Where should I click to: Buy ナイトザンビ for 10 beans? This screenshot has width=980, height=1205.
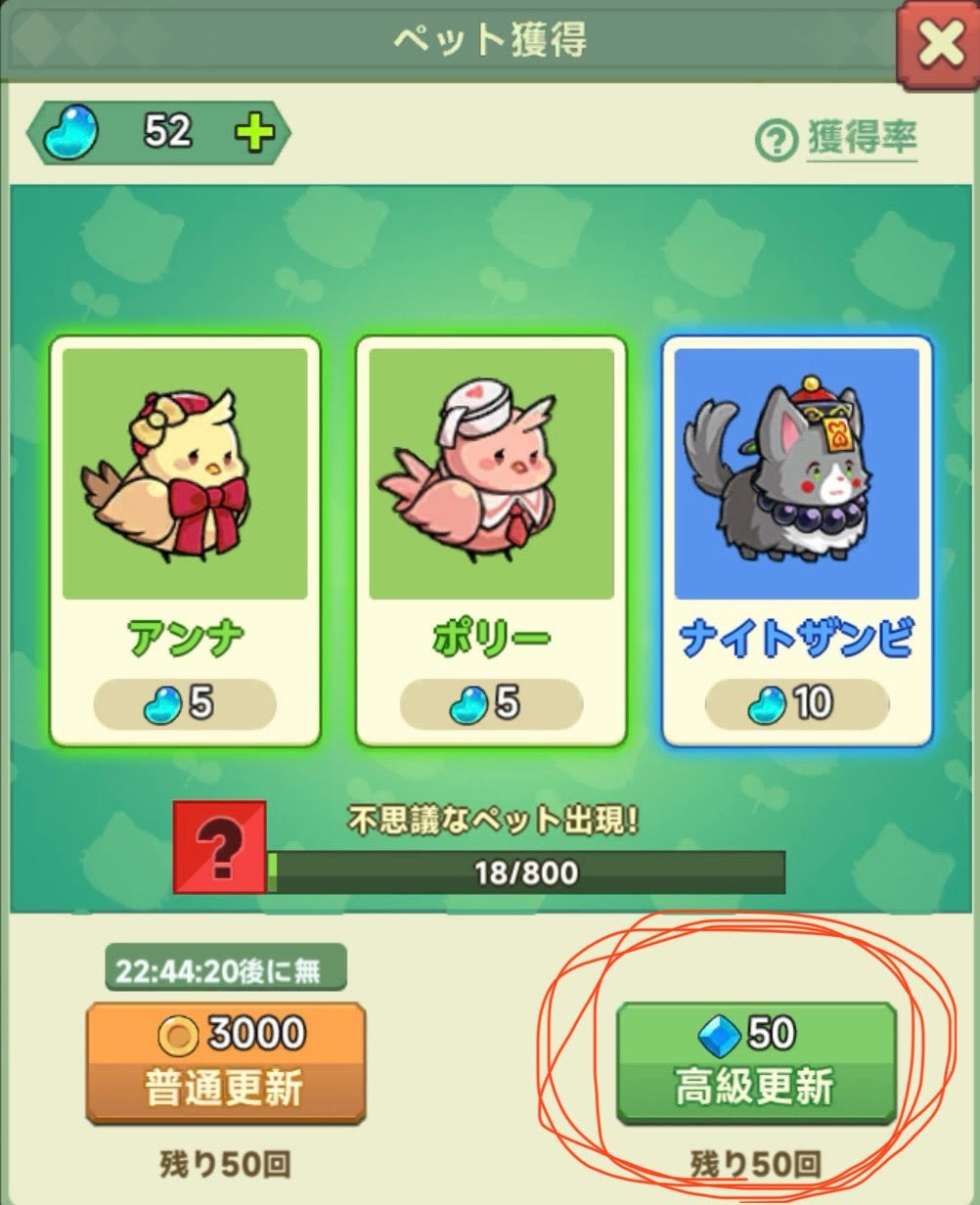tap(797, 704)
